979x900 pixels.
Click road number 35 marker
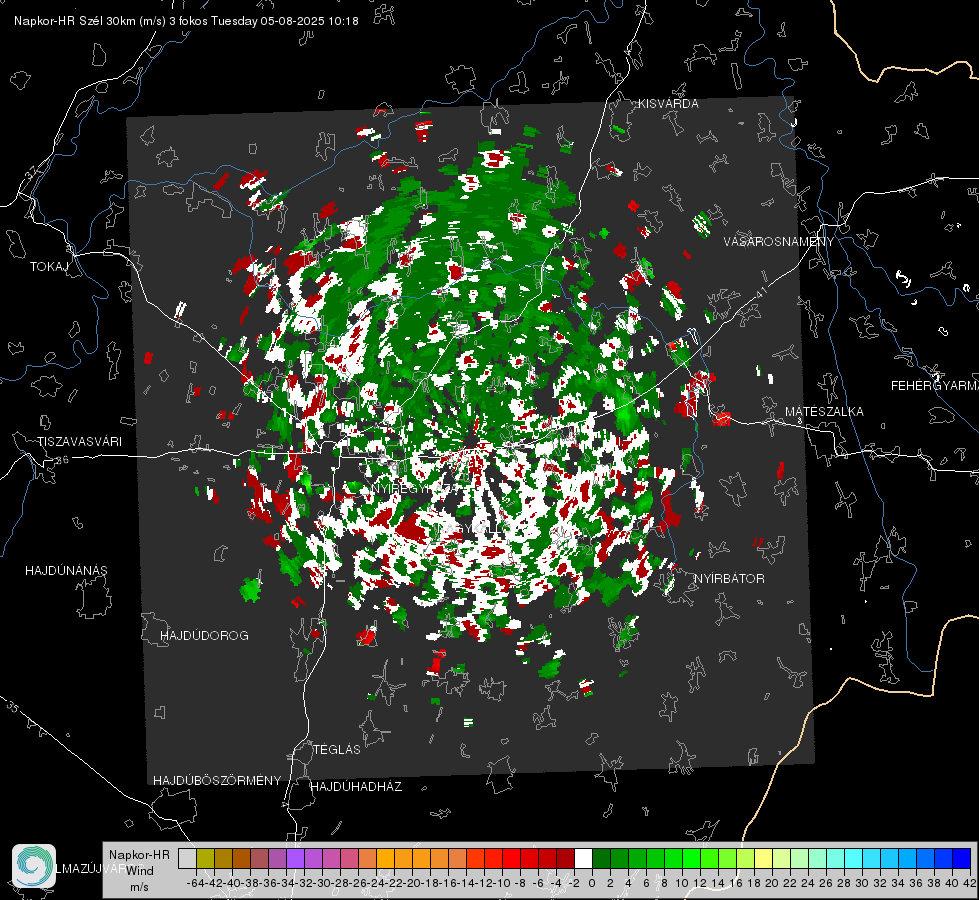point(14,707)
